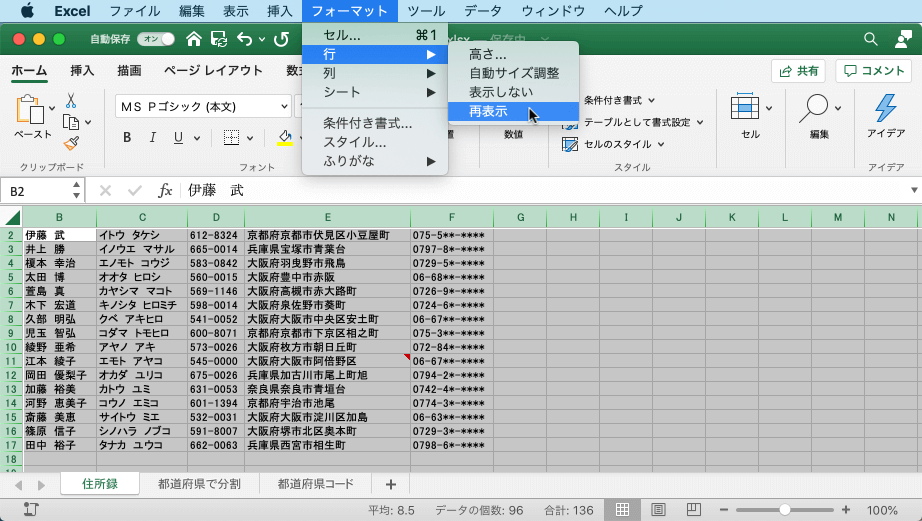Expand the Copy options arrow
Screen dimensions: 922x521
pyautogui.click(x=88, y=122)
